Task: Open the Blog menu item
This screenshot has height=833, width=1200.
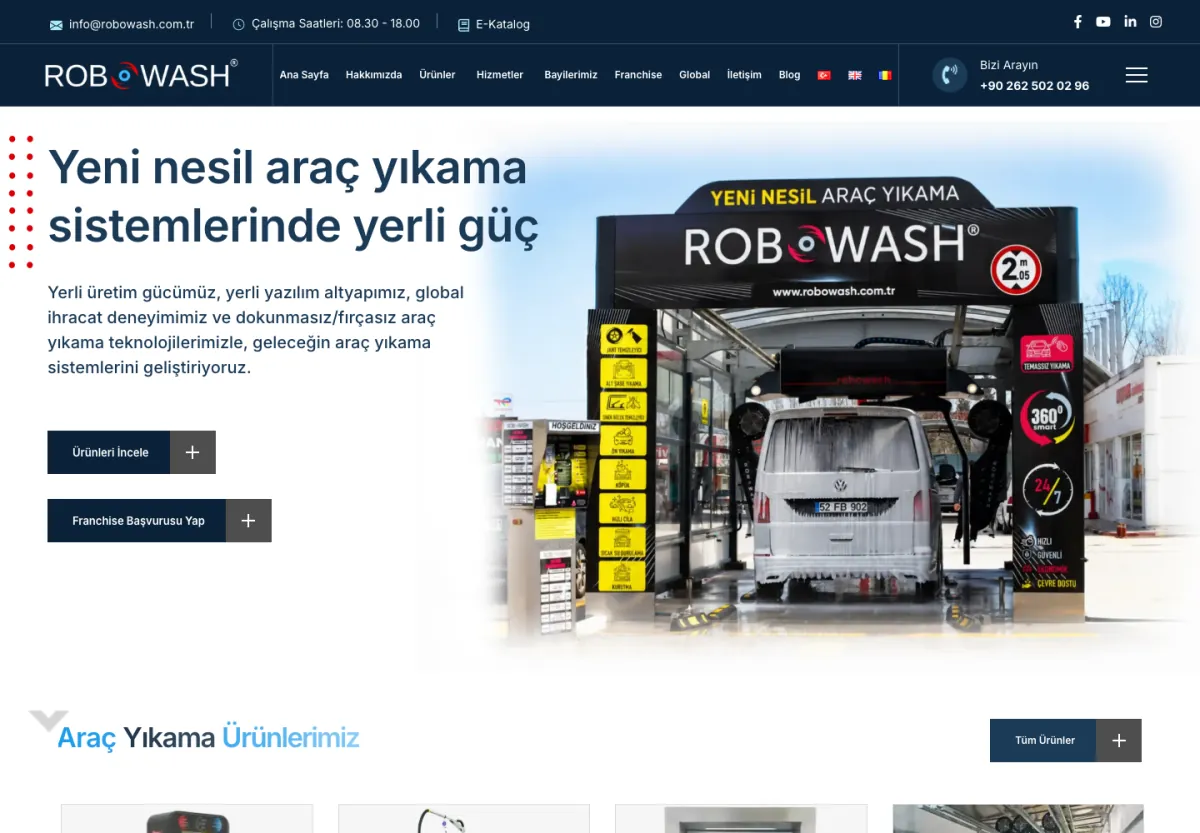Action: coord(789,75)
